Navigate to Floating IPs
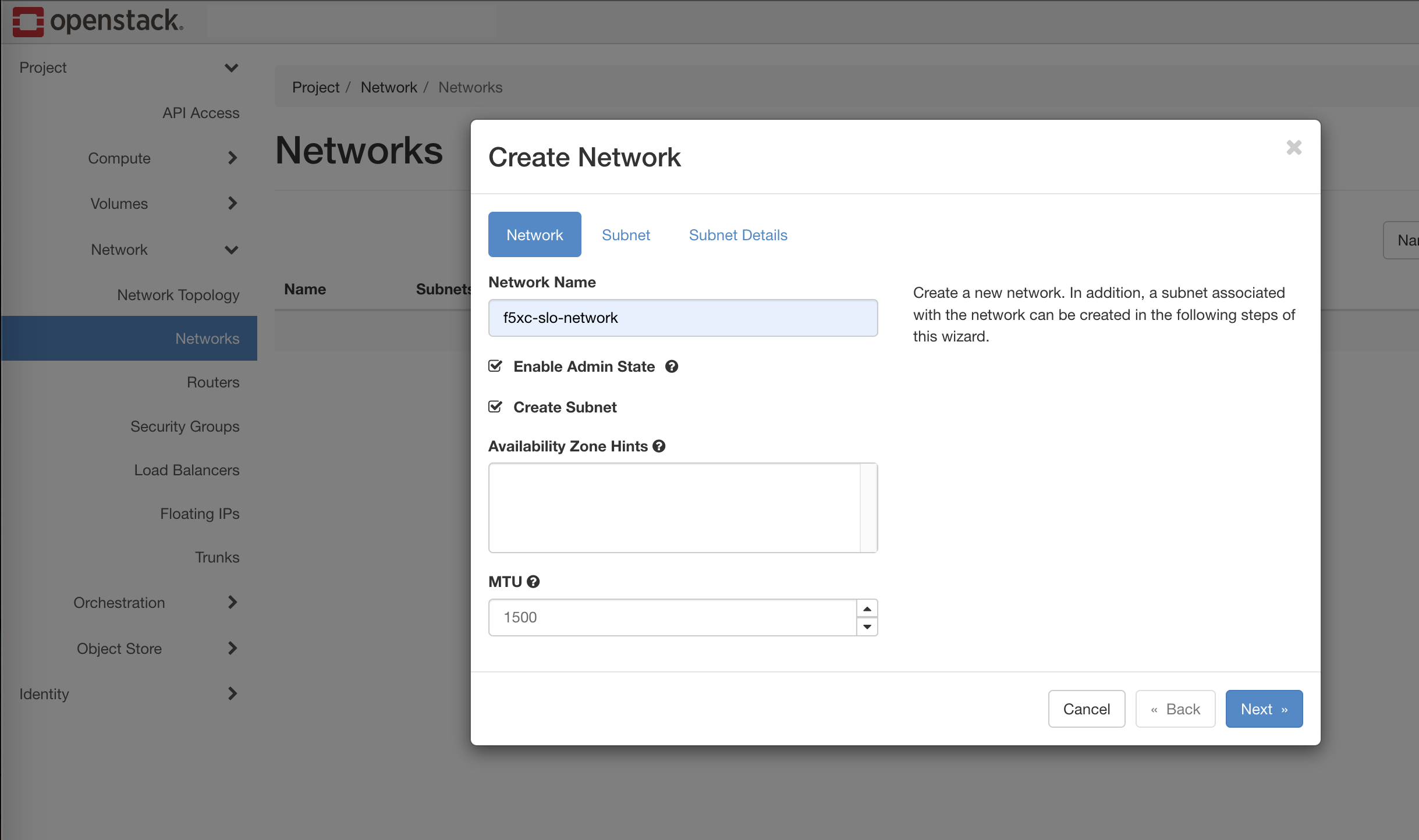This screenshot has height=840, width=1419. click(199, 513)
